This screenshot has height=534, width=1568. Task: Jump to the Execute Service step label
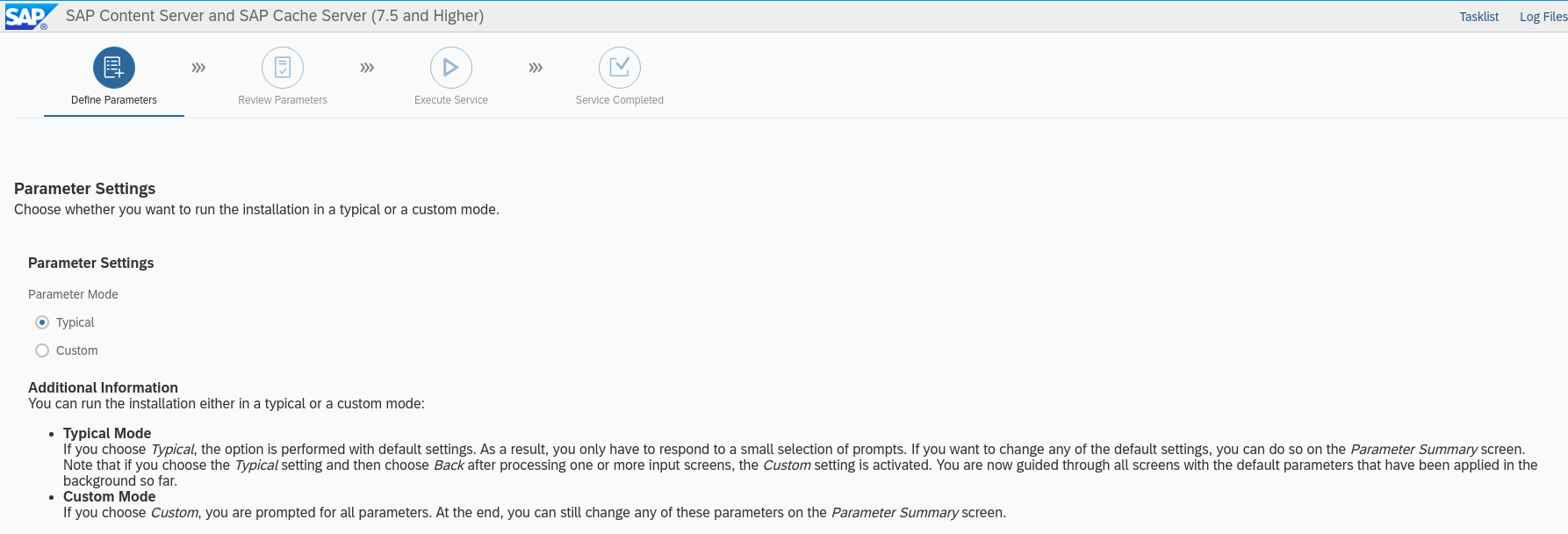451,100
